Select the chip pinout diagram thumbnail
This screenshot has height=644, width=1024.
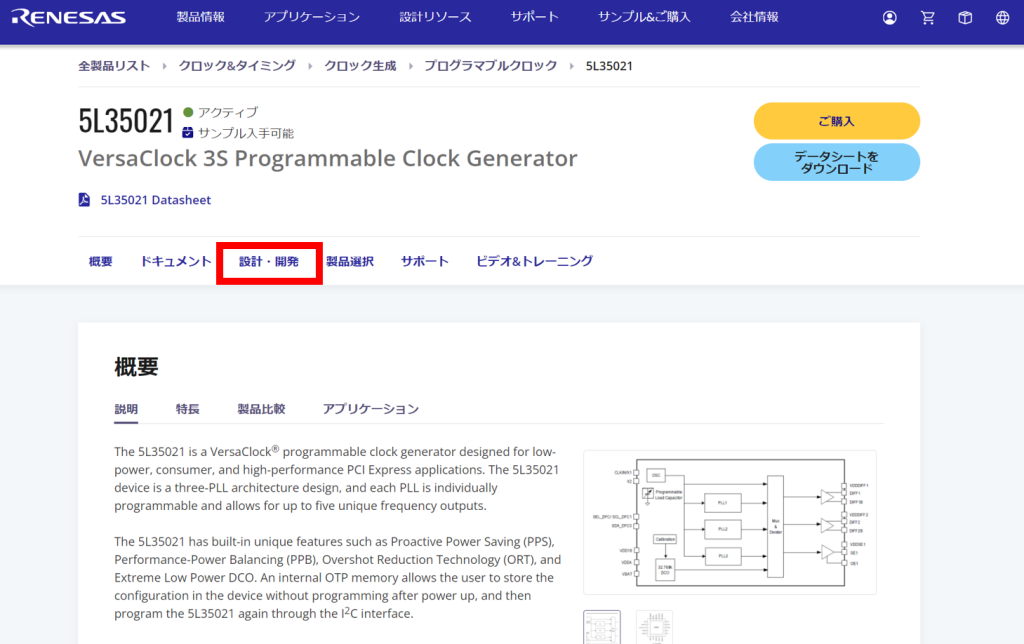(654, 627)
